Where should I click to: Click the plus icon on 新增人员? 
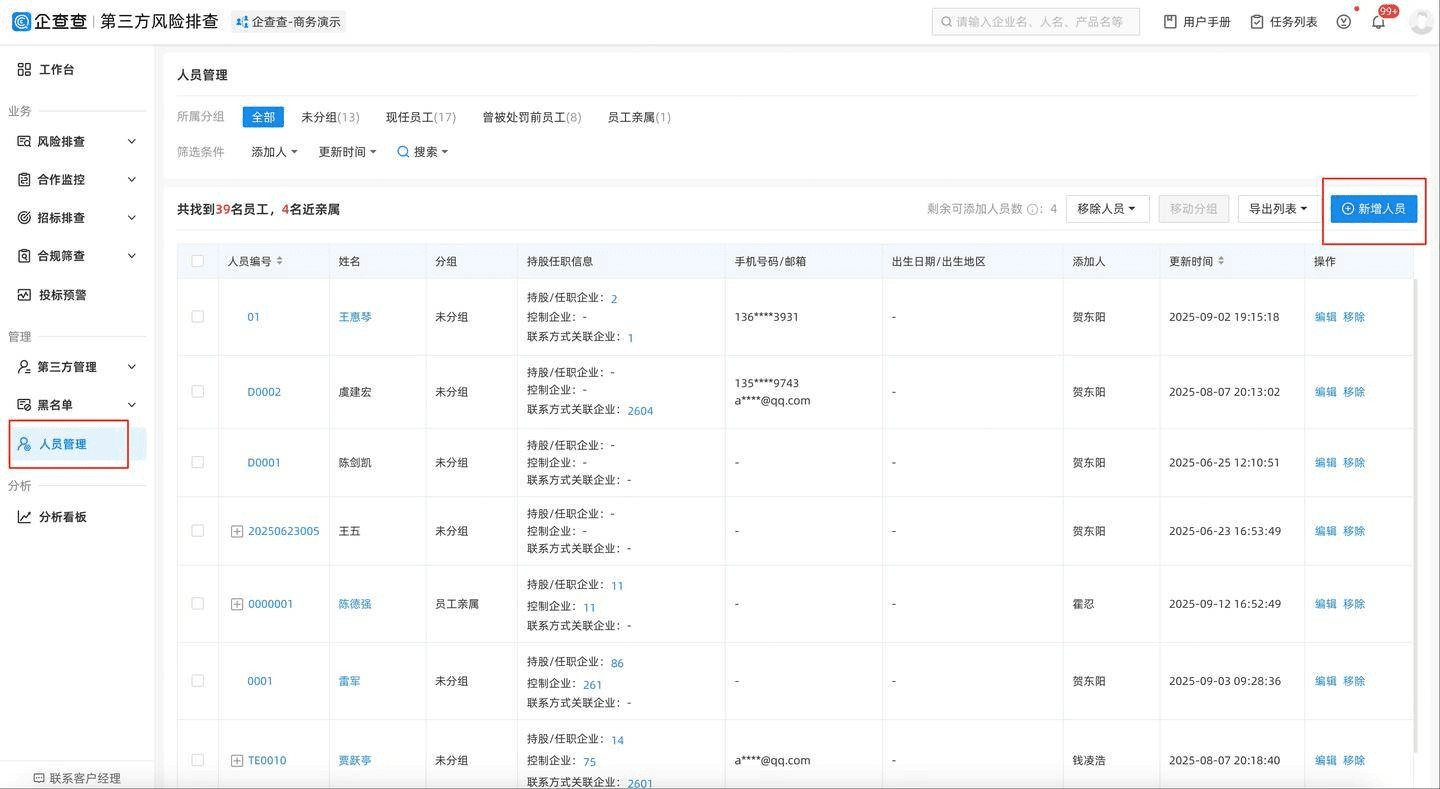coord(1348,208)
